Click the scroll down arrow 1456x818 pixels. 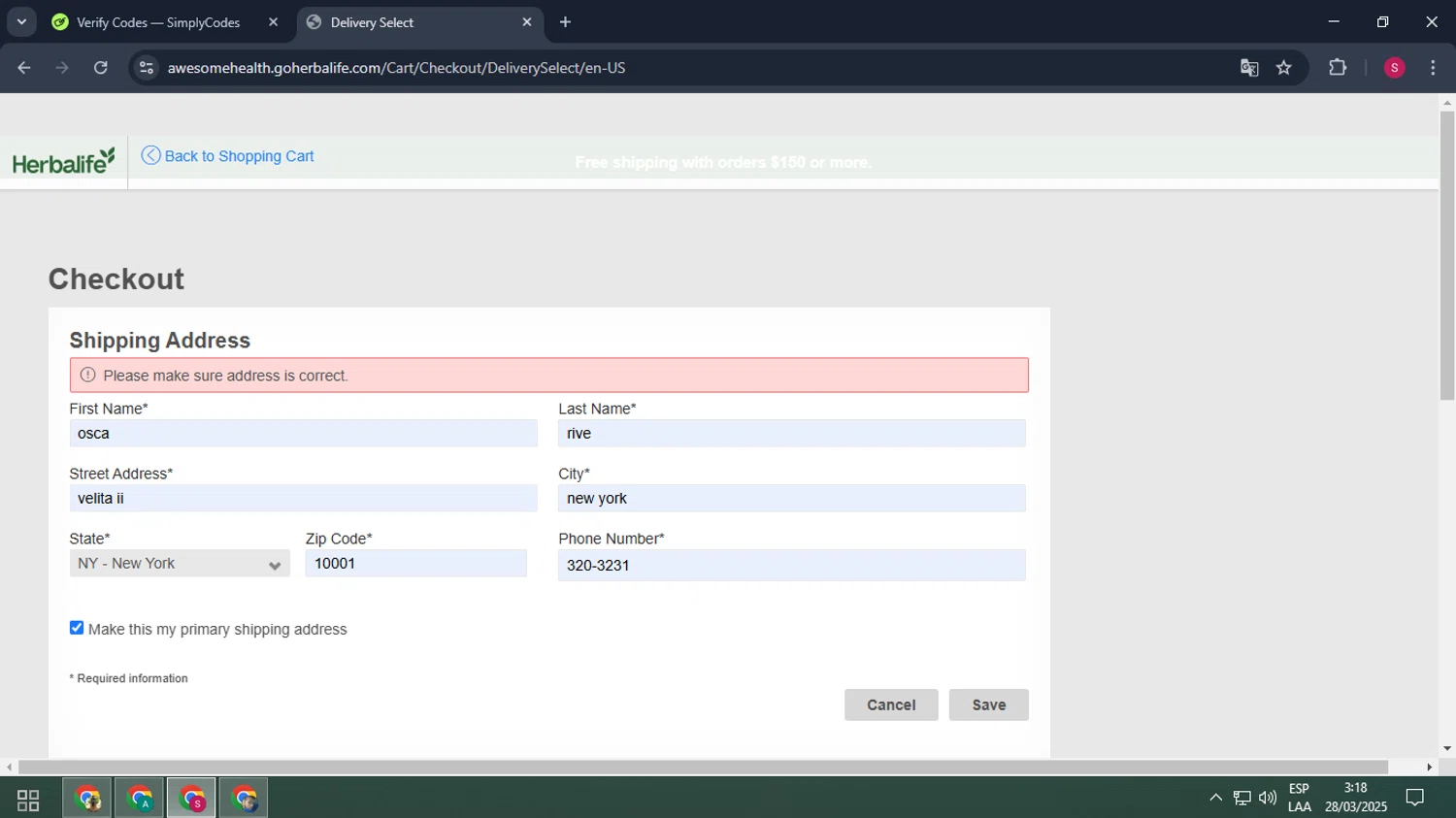pos(1447,748)
